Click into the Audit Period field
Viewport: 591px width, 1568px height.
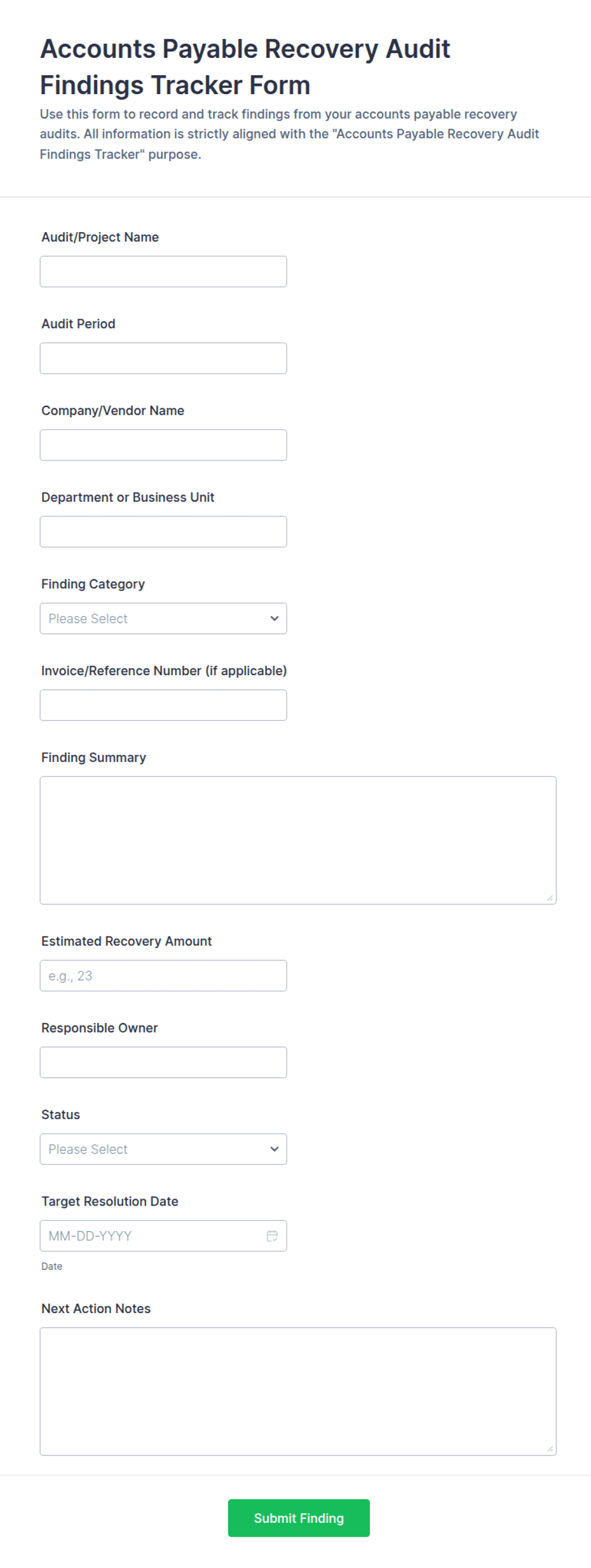pos(163,358)
